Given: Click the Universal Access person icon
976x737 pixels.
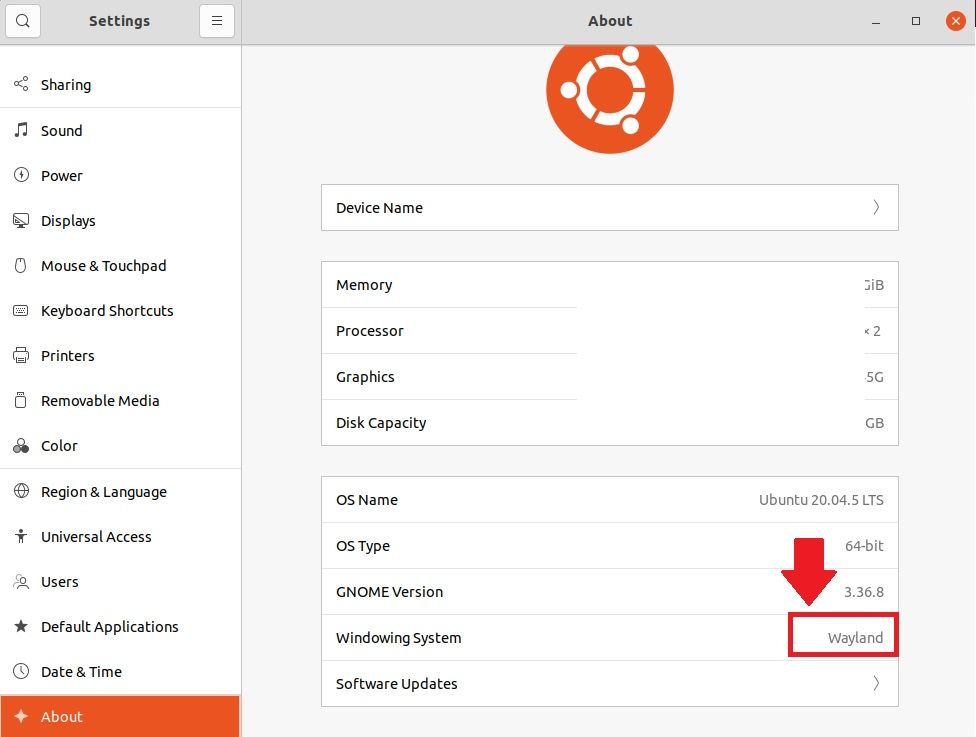Looking at the screenshot, I should (x=21, y=536).
